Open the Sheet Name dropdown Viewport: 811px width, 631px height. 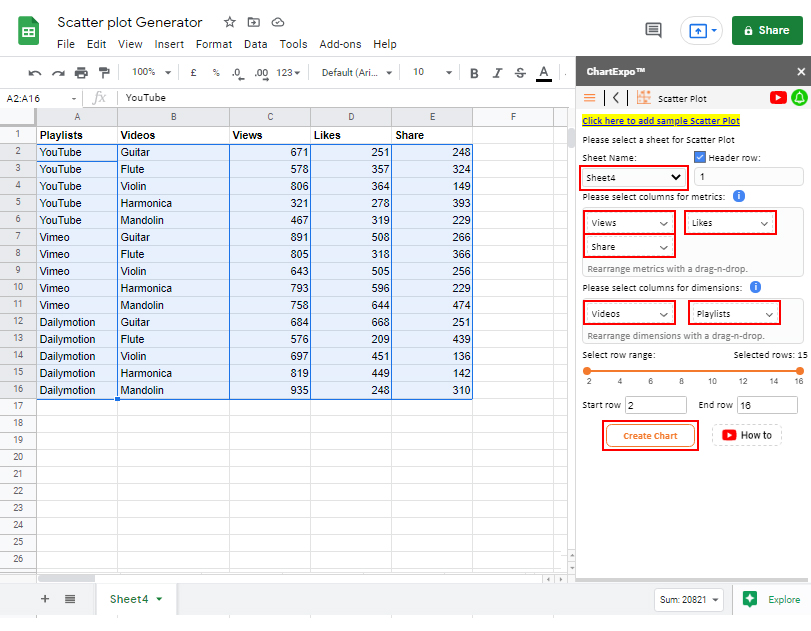(634, 177)
